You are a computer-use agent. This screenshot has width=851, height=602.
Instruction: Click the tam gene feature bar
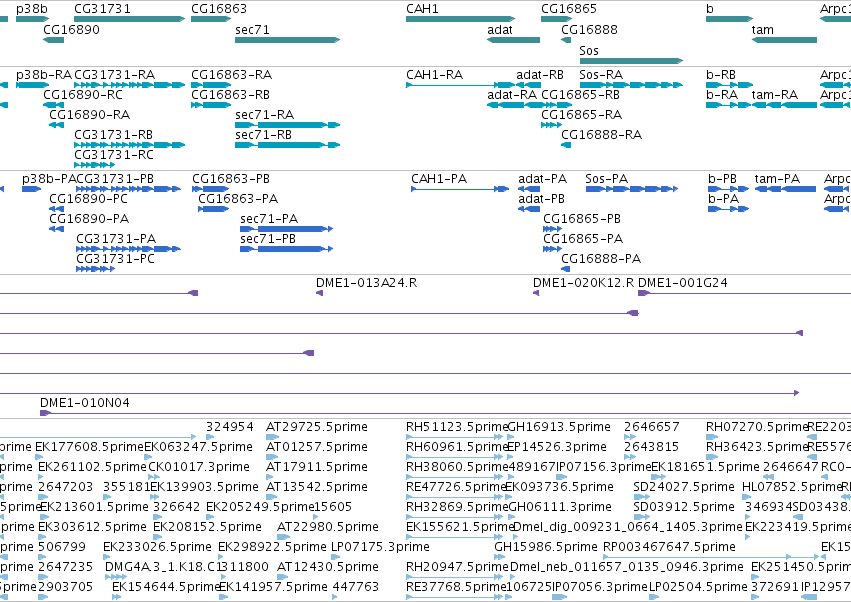tap(784, 40)
